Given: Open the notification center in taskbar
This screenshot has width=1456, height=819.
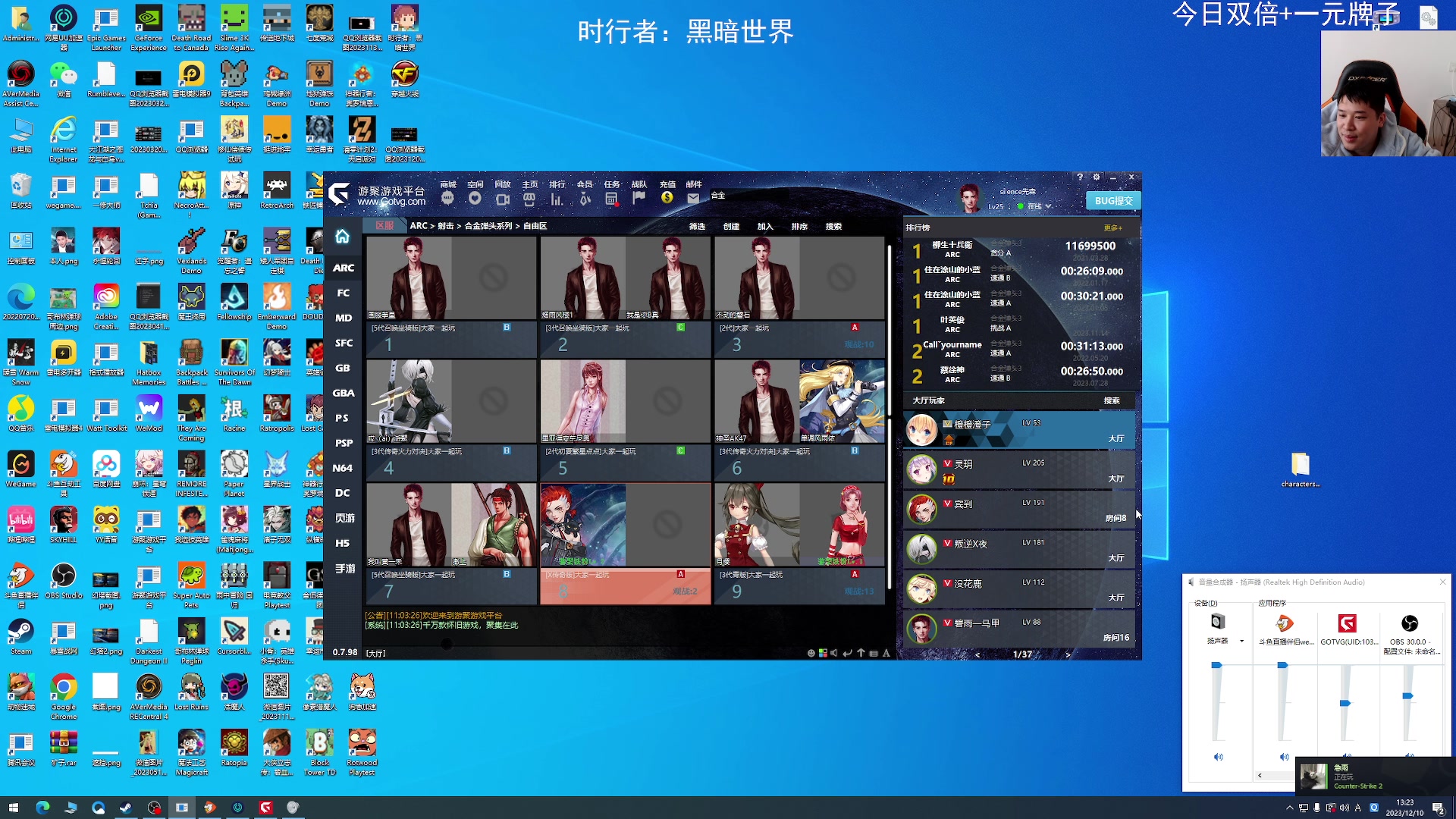Looking at the screenshot, I should 1439,808.
